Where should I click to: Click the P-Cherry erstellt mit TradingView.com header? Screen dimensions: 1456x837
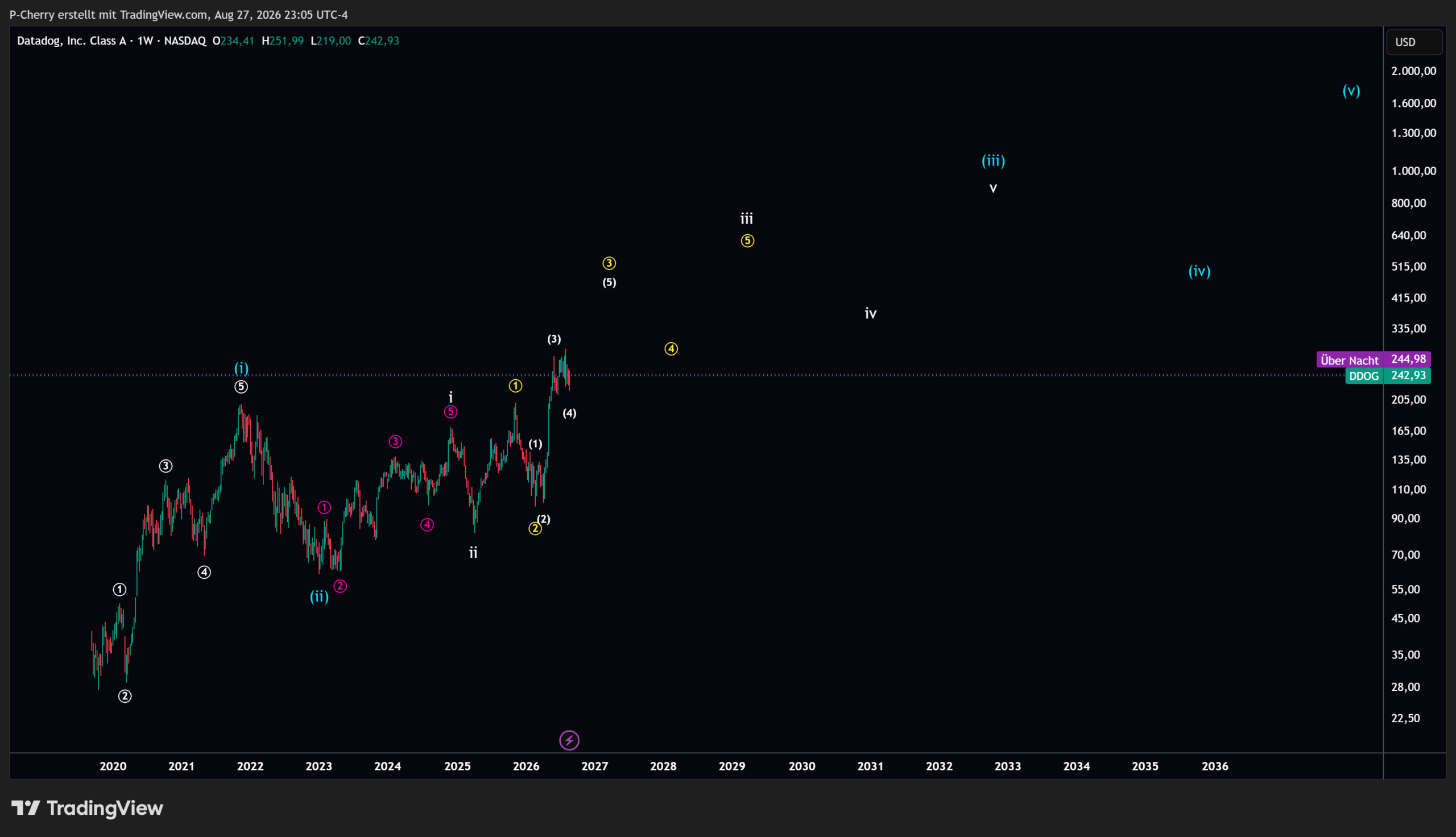tap(179, 14)
